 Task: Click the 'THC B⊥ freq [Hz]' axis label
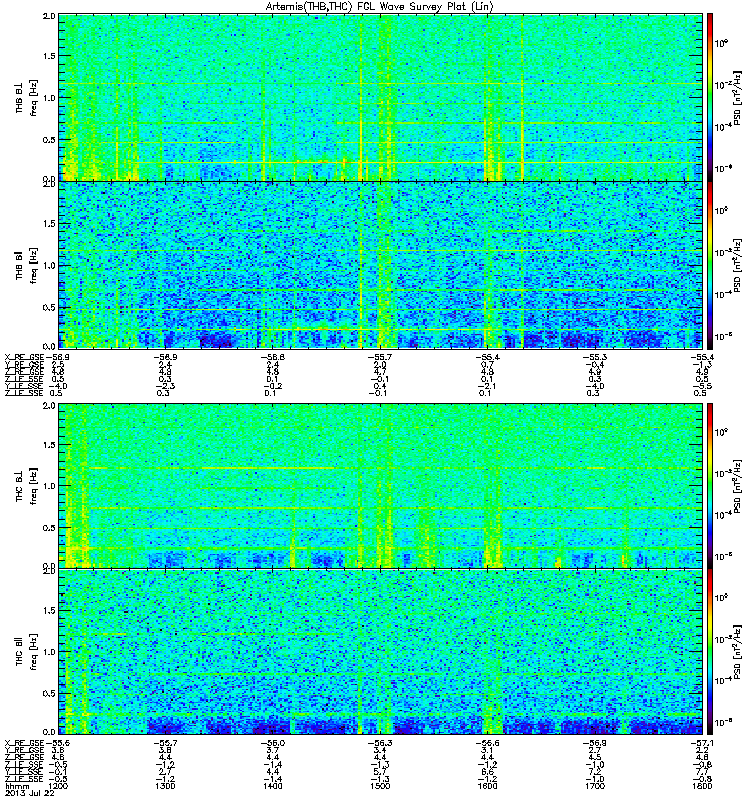click(27, 486)
